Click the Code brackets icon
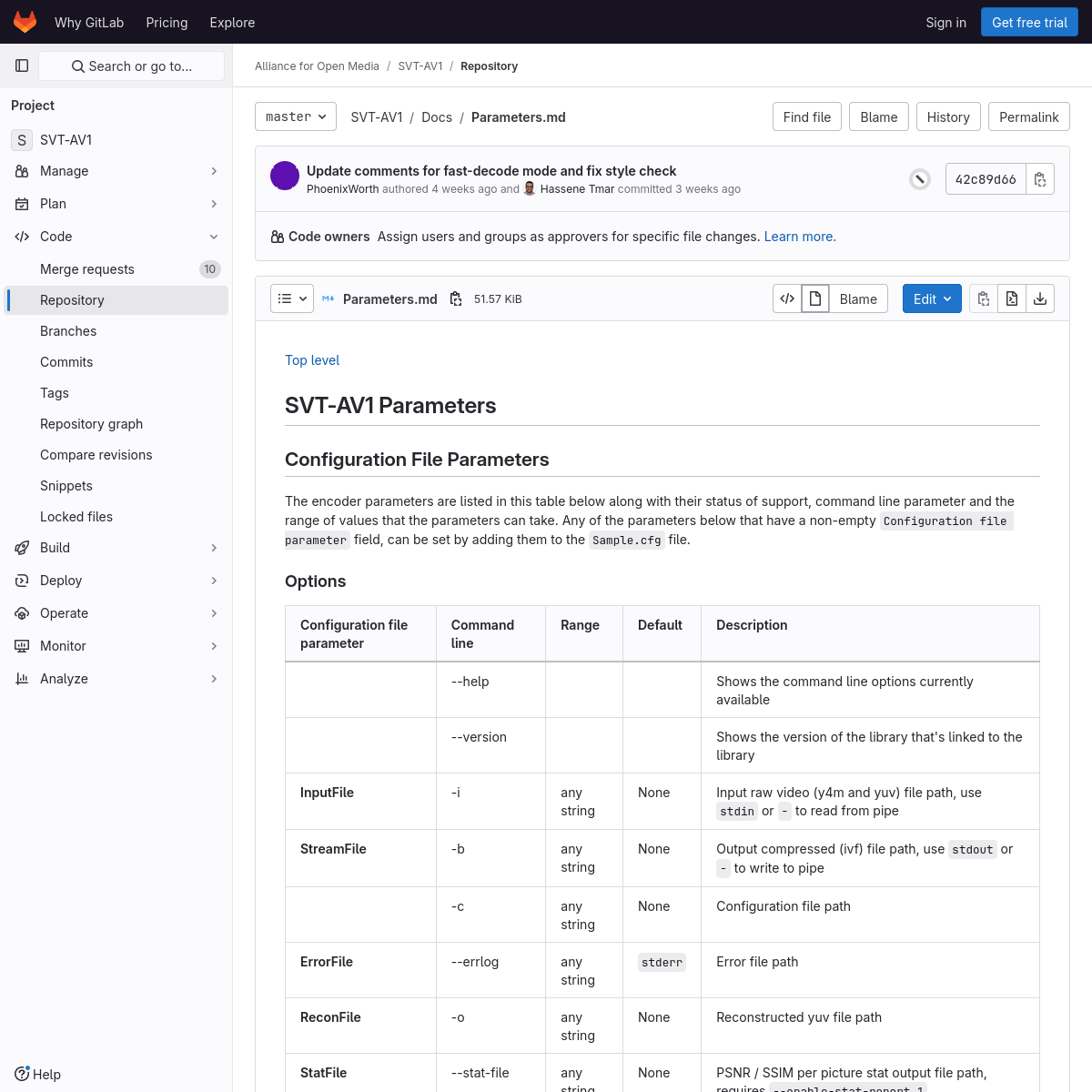 (22, 237)
